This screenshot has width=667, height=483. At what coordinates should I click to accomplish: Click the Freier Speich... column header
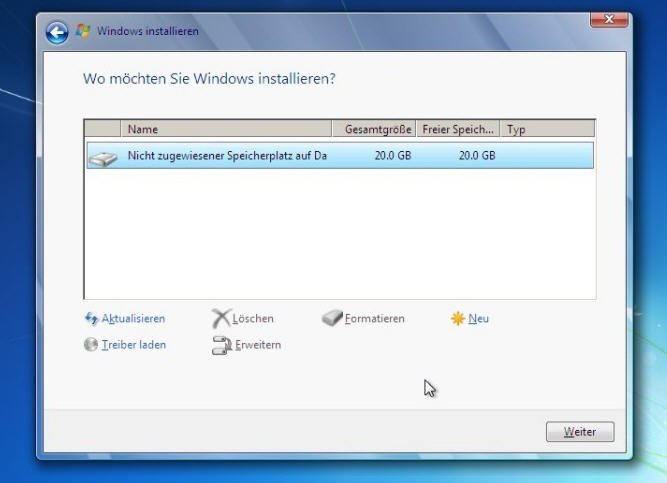(x=458, y=129)
